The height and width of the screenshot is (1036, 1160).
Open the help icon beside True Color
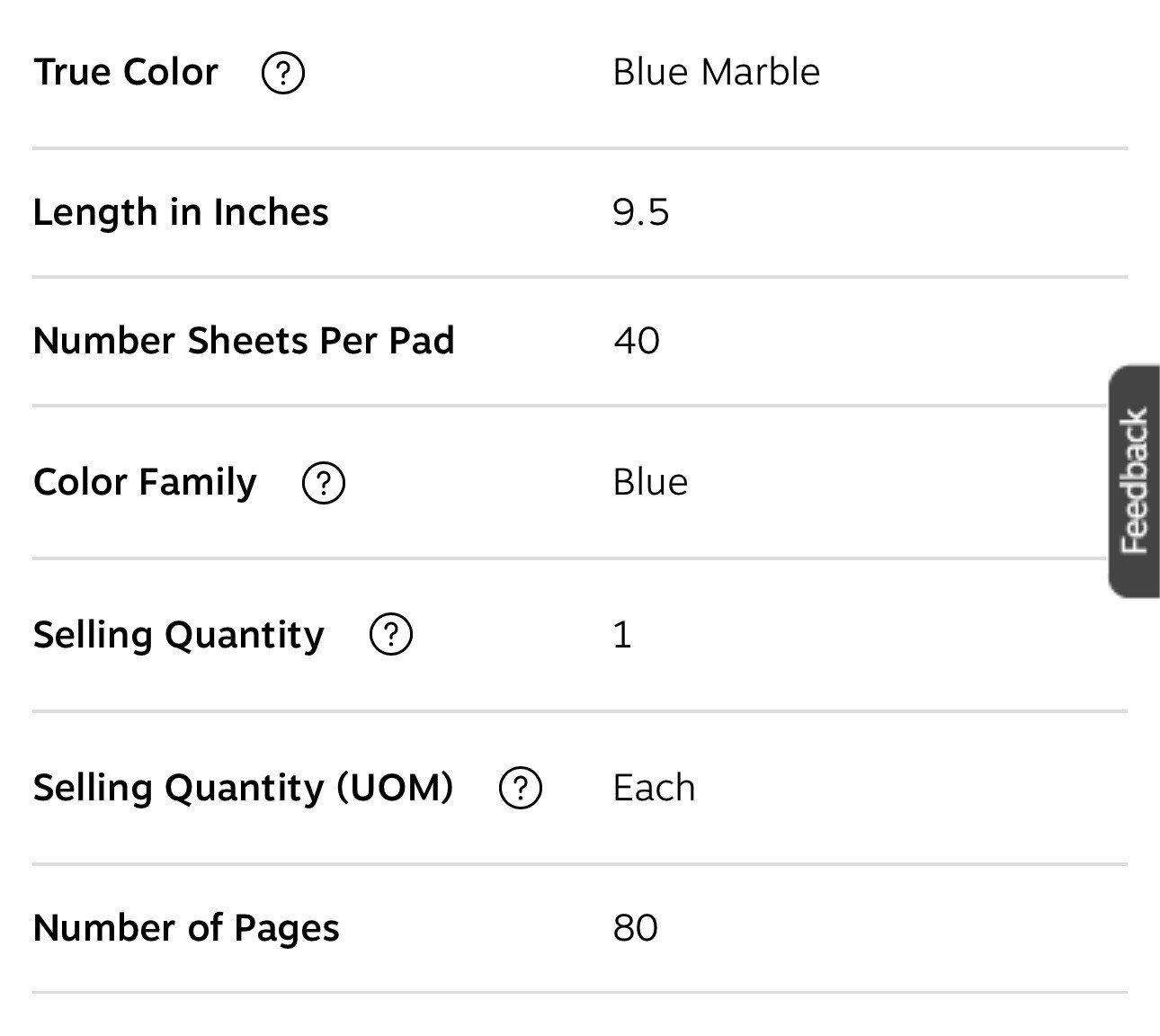[x=283, y=73]
